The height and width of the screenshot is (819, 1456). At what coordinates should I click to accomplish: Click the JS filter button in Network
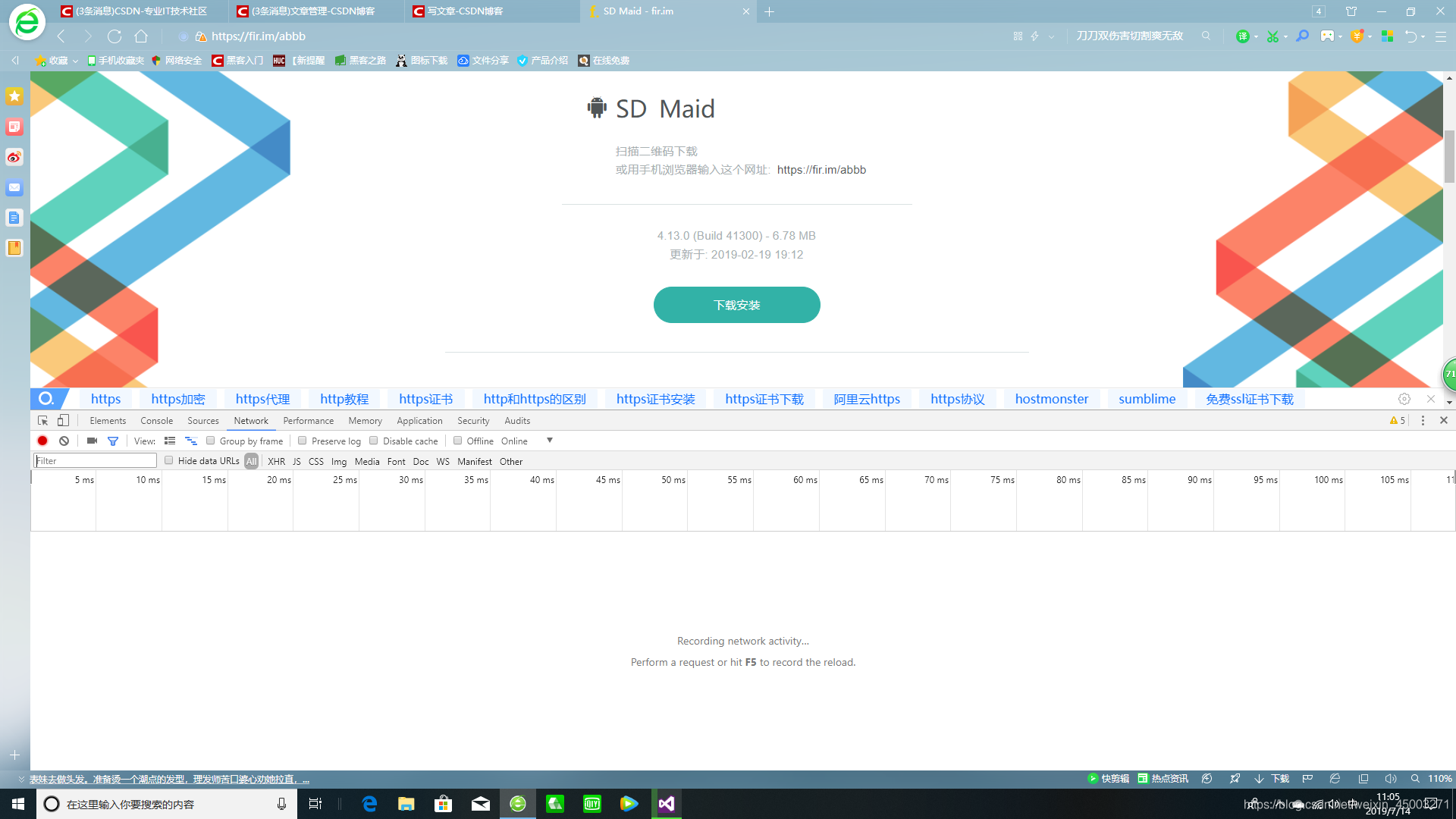coord(296,461)
